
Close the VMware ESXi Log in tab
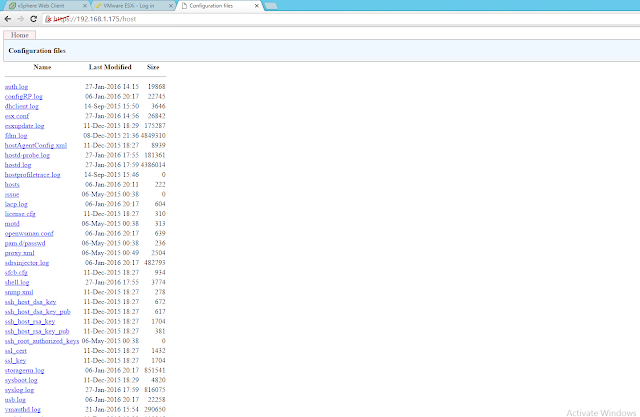click(171, 6)
